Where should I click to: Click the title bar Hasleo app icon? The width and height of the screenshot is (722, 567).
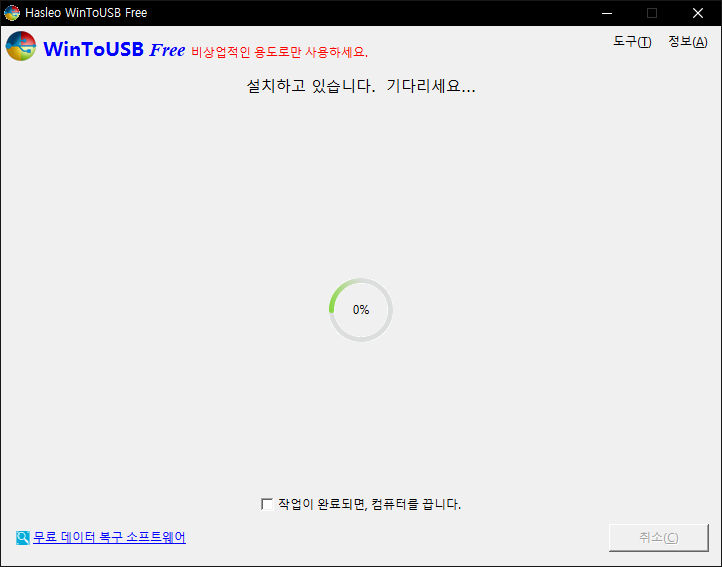point(12,13)
